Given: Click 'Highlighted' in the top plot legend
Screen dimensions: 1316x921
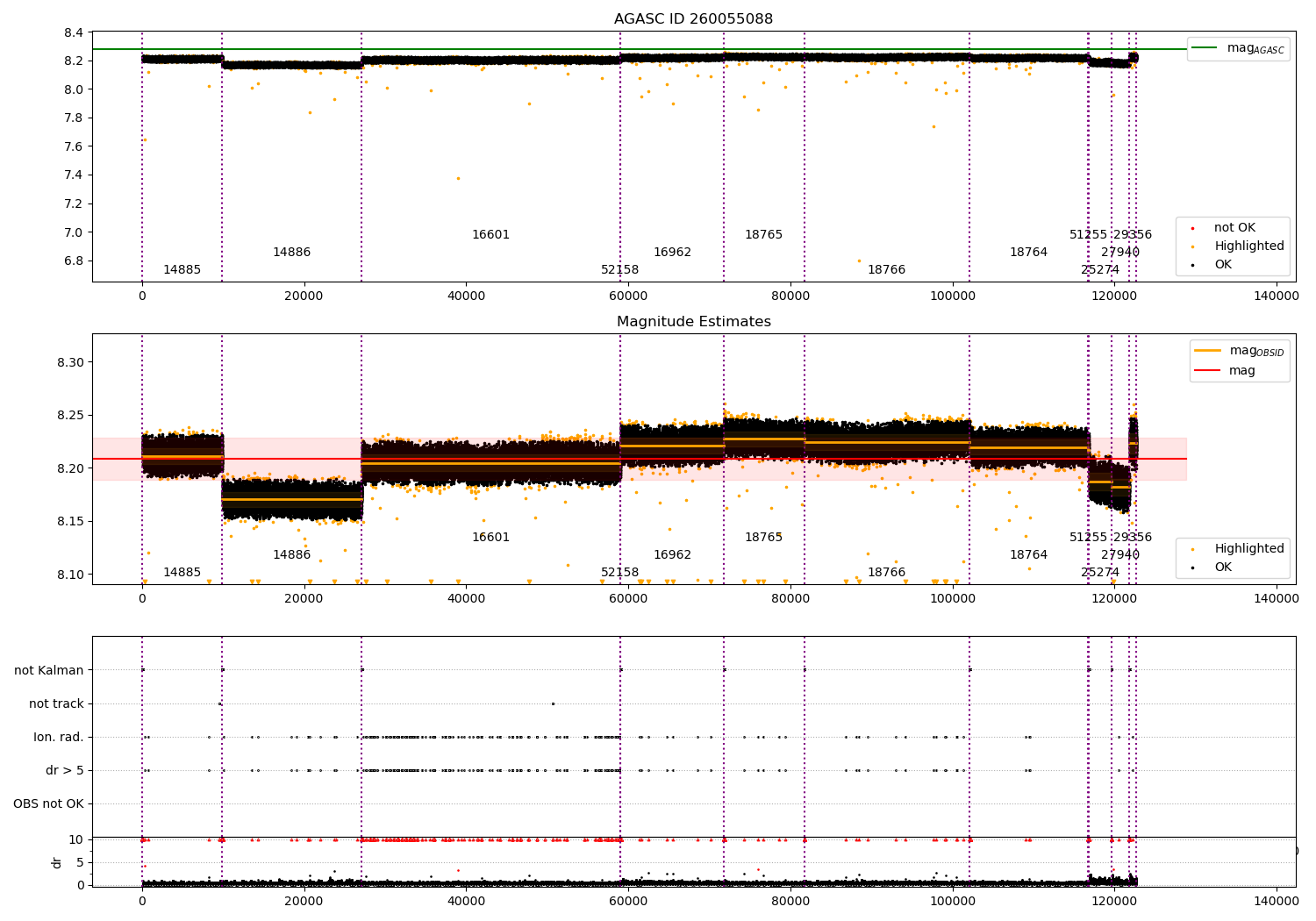Looking at the screenshot, I should [1249, 246].
